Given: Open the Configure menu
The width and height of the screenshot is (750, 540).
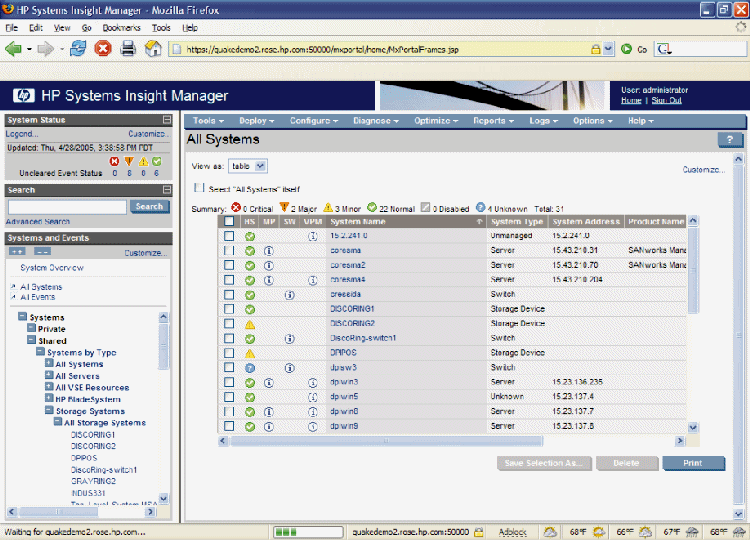Looking at the screenshot, I should (310, 120).
